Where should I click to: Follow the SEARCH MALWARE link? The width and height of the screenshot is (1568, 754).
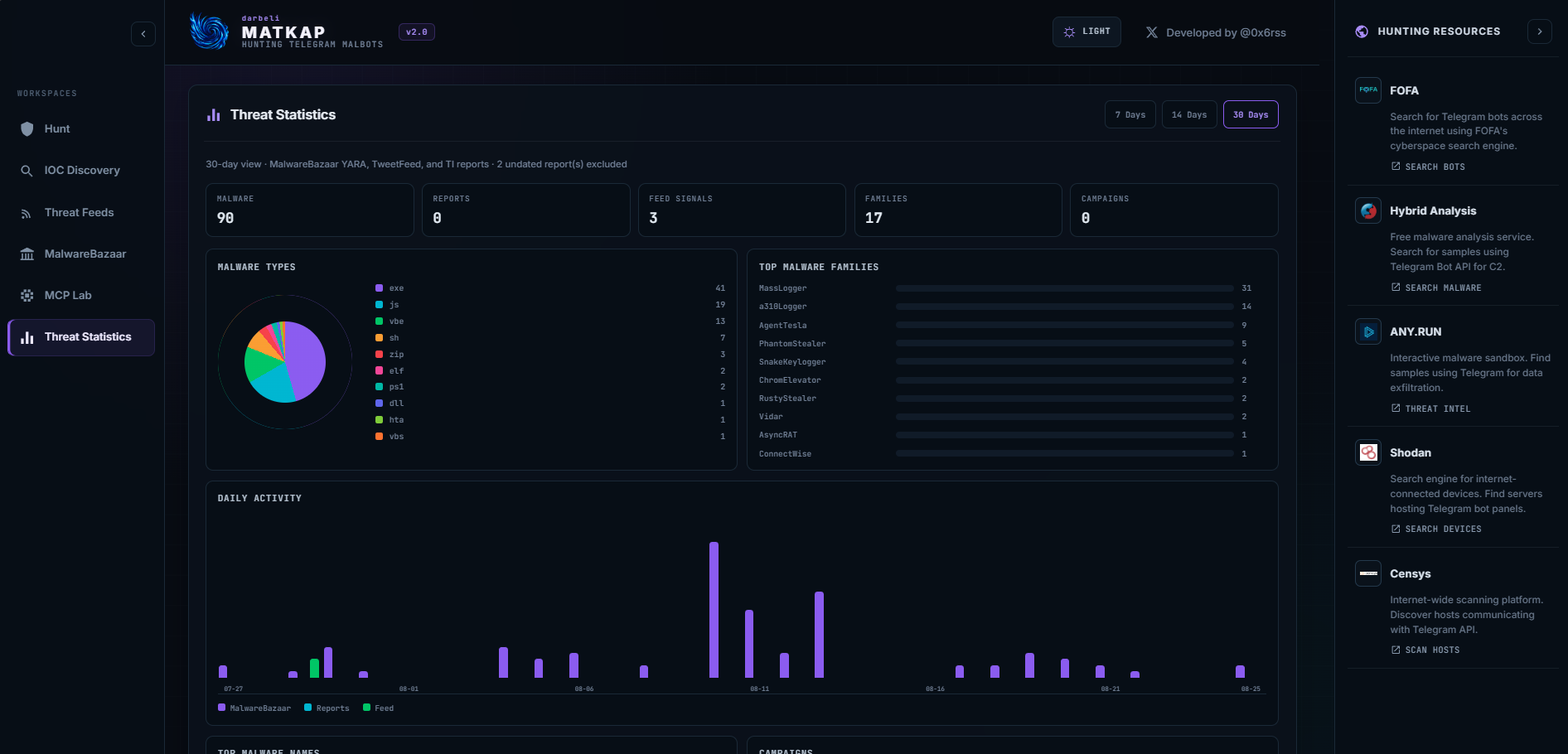[1436, 288]
